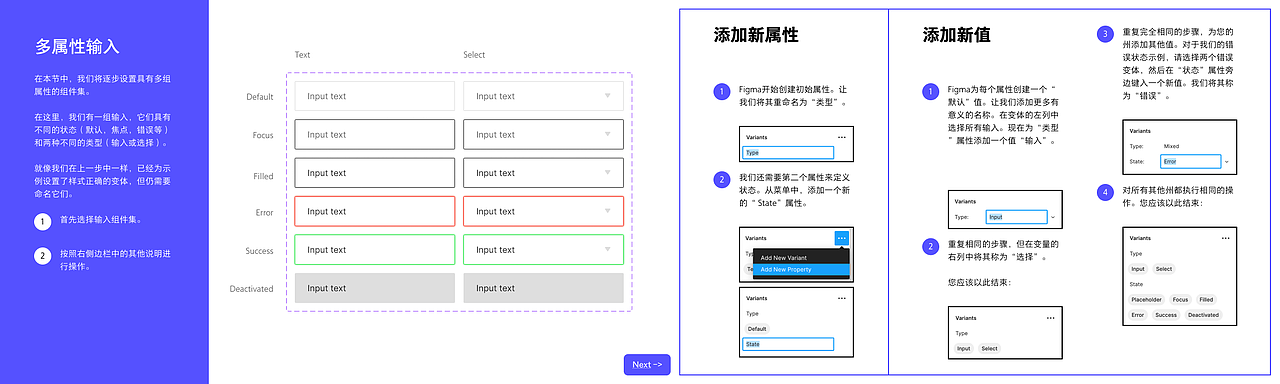Click the Focus row label
1280x384 pixels.
pos(263,135)
